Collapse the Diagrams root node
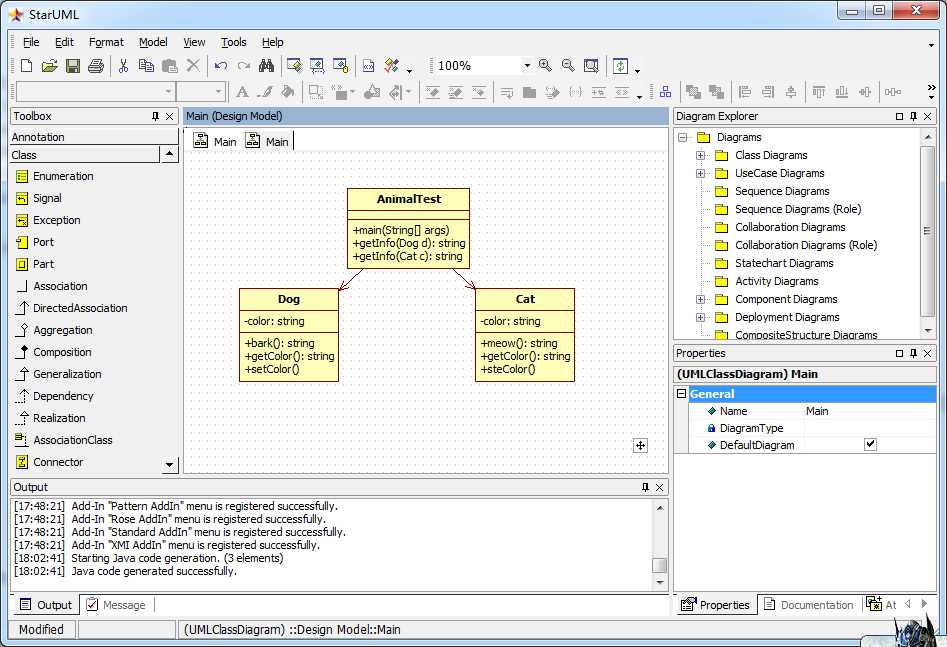The image size is (947, 647). (682, 137)
